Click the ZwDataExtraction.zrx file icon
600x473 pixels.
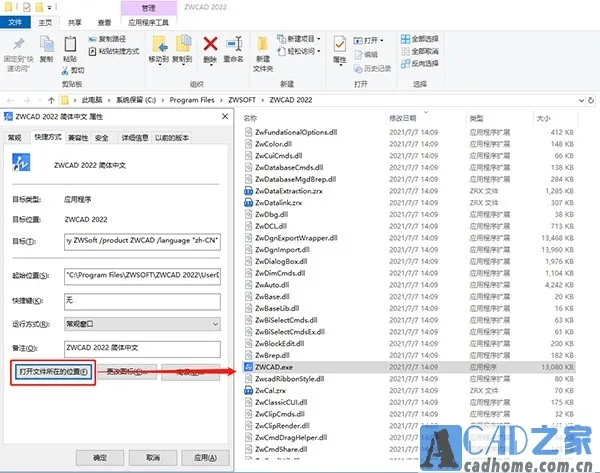(x=248, y=191)
